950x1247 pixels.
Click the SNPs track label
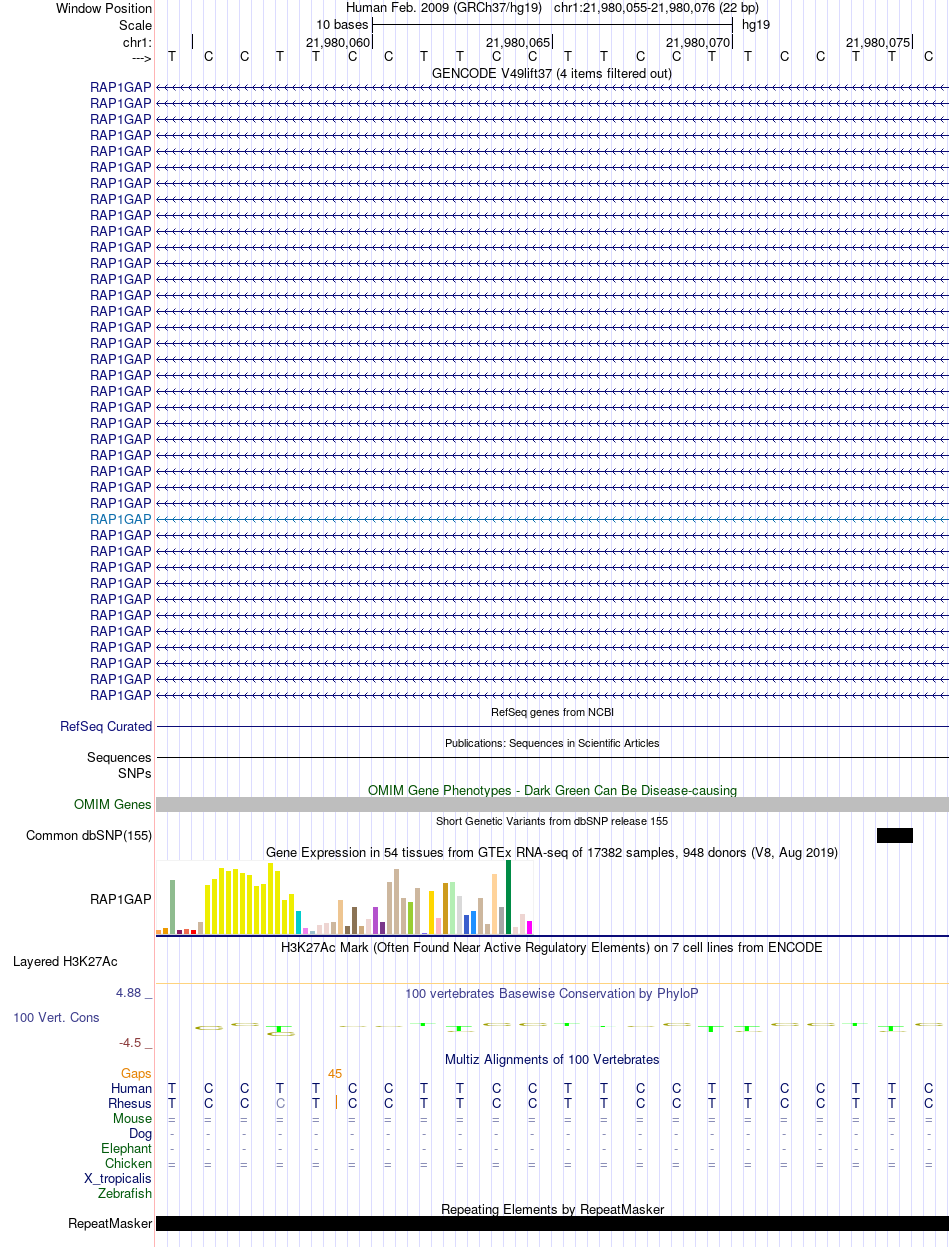(135, 773)
